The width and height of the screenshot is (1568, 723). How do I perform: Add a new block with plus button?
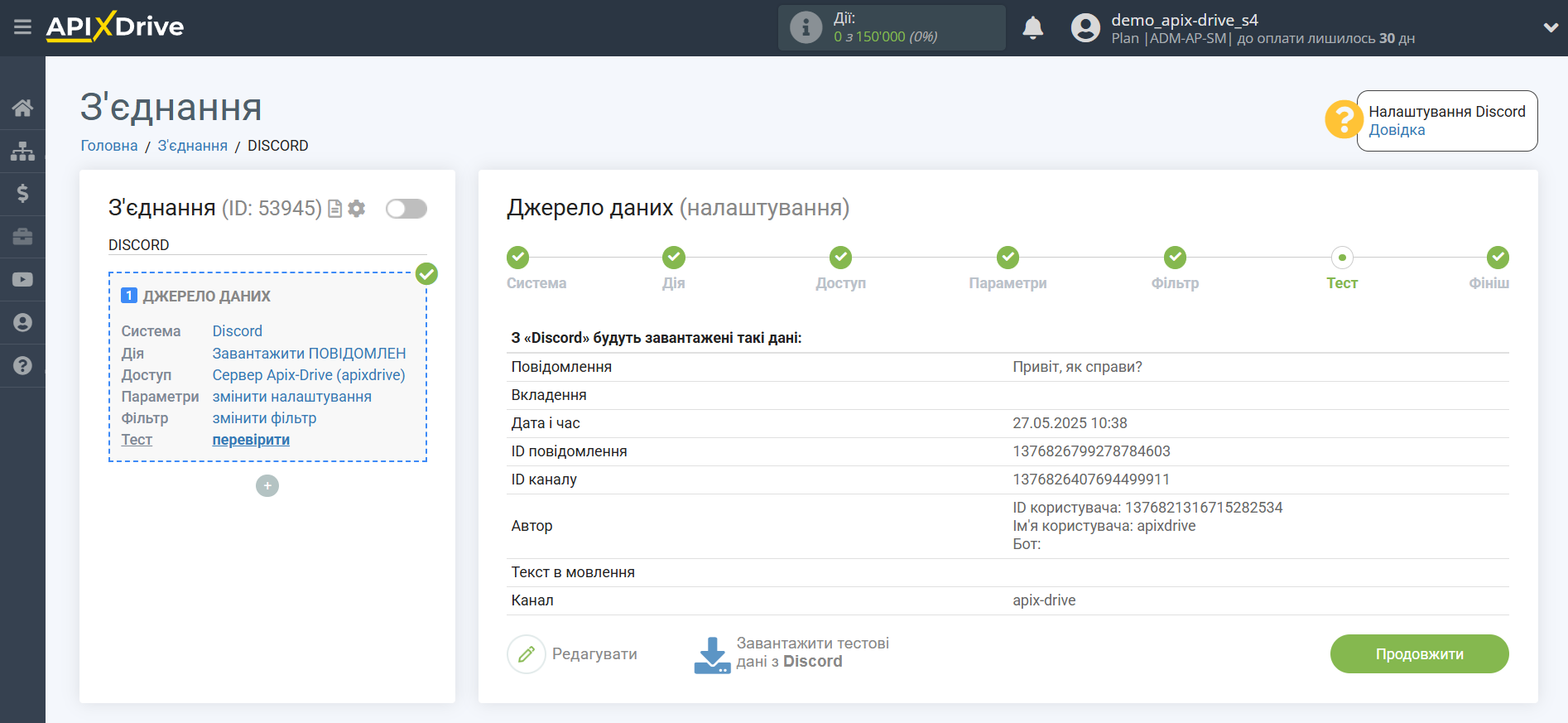267,485
